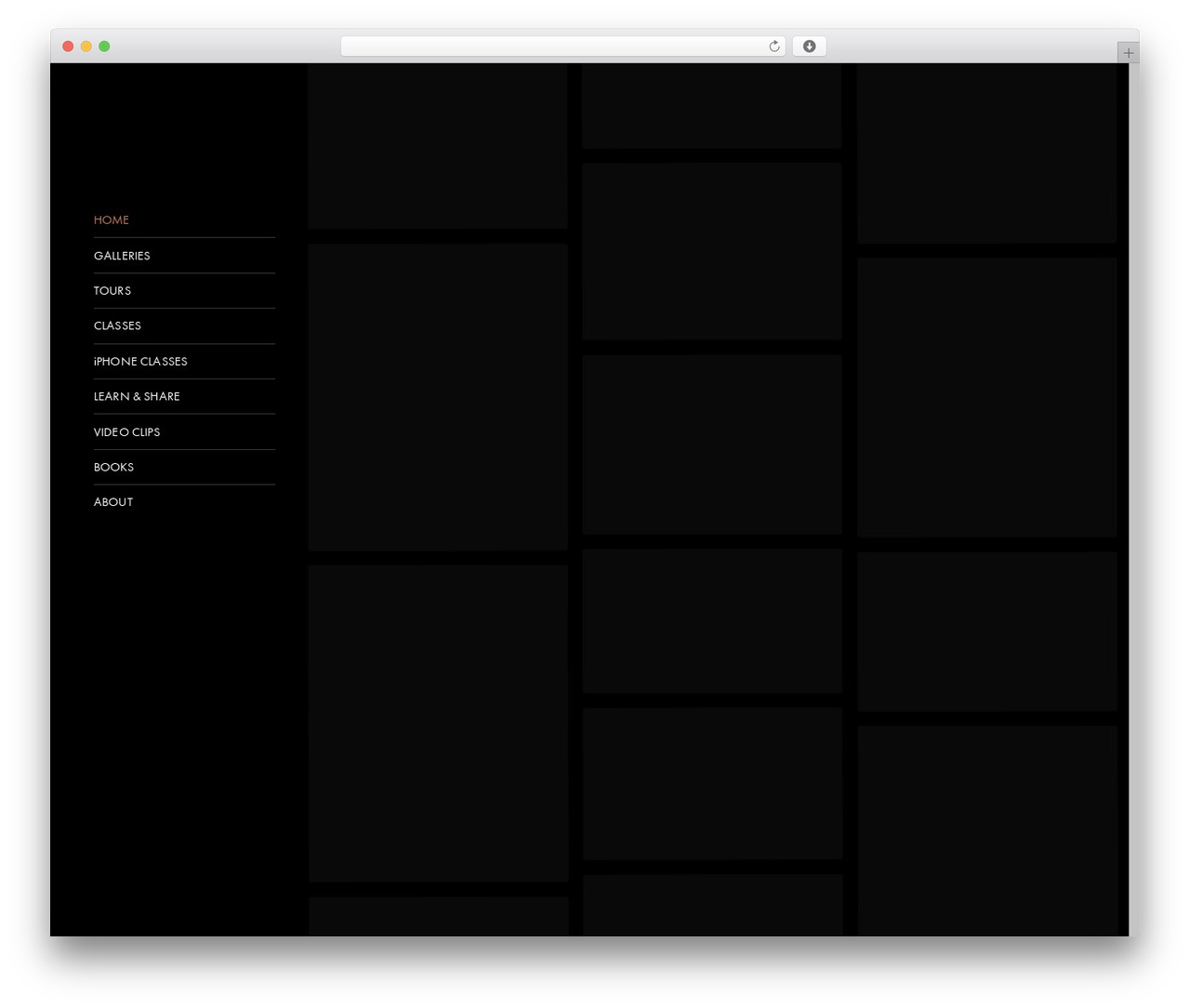Click the download arrow icon
1190x1008 pixels.
pos(809,46)
